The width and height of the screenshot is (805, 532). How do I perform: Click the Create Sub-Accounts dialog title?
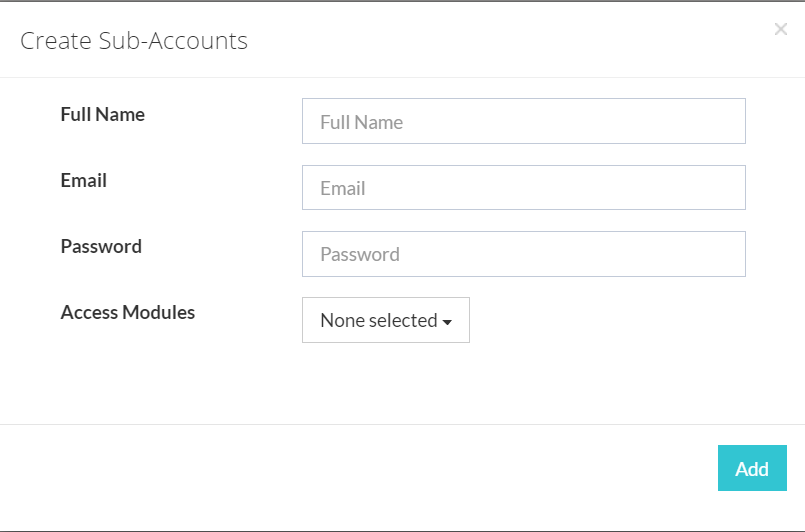(134, 41)
